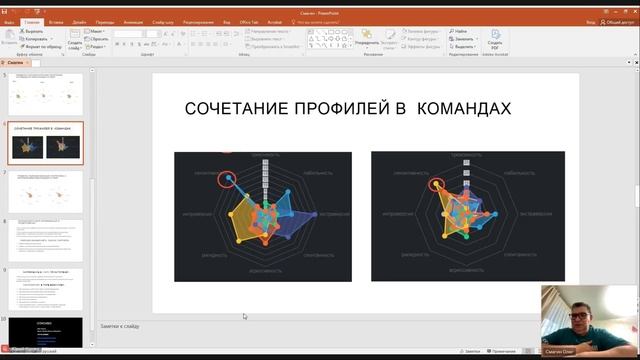Open the font size combo box

point(153,34)
